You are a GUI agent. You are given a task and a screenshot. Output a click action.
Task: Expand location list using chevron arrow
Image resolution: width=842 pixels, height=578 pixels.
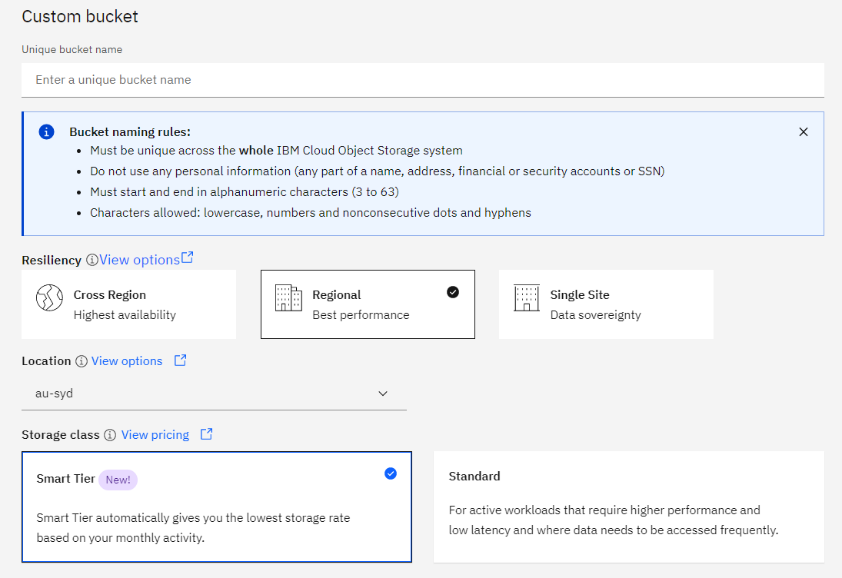click(x=383, y=394)
